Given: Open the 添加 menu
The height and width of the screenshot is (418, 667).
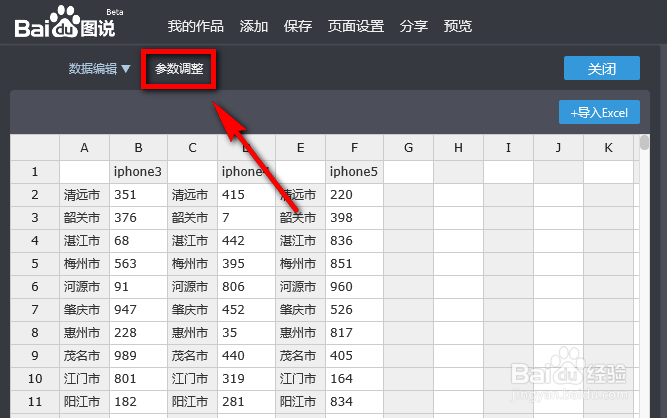Looking at the screenshot, I should (x=254, y=26).
